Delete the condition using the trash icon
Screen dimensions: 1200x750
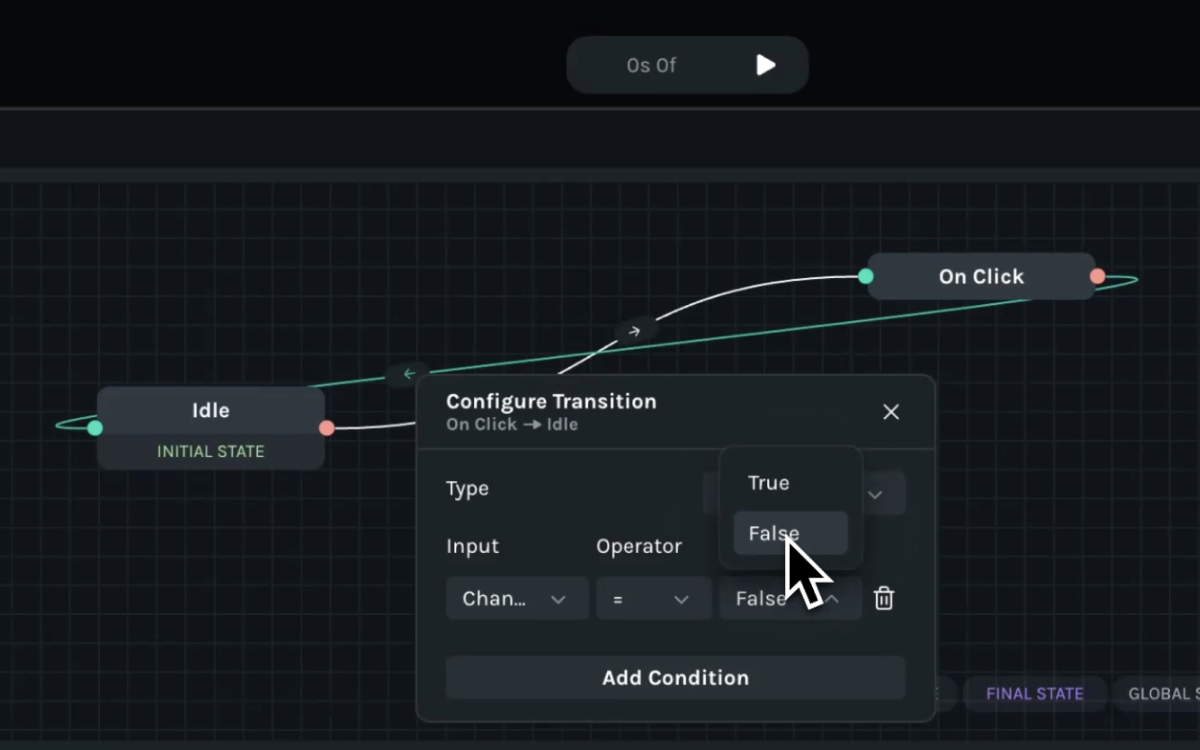point(884,598)
